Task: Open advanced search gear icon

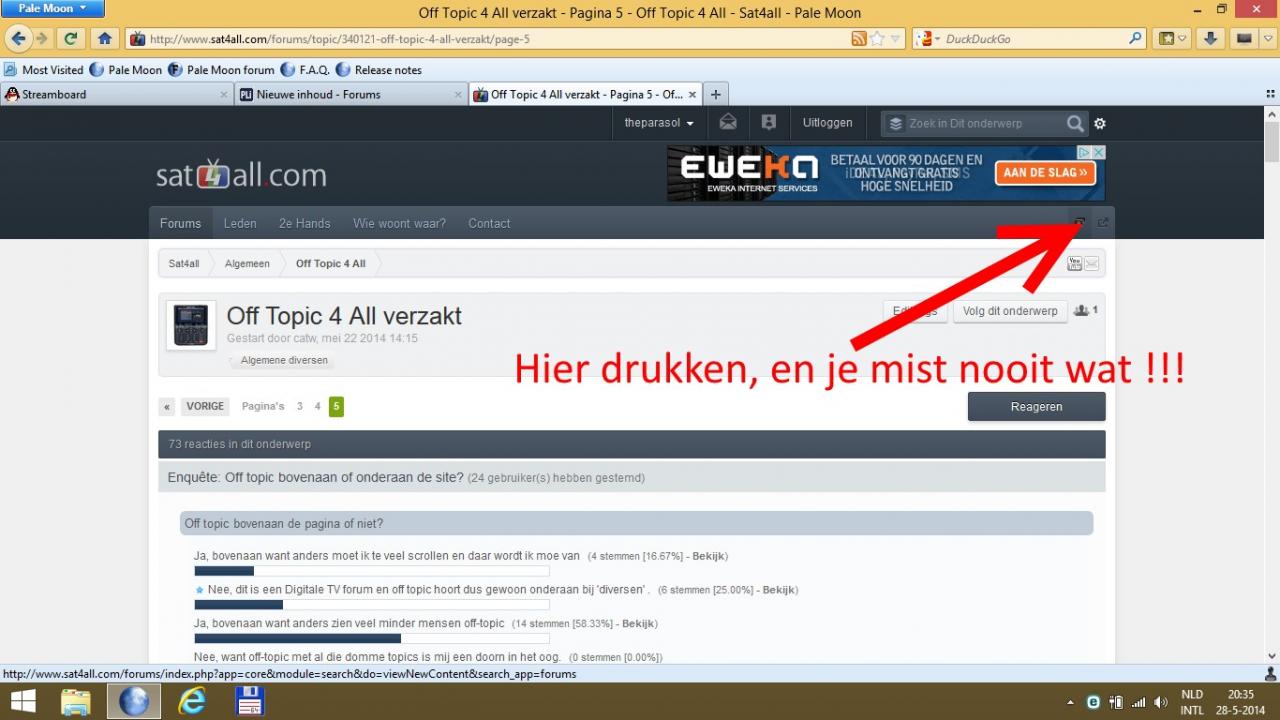Action: click(1100, 124)
